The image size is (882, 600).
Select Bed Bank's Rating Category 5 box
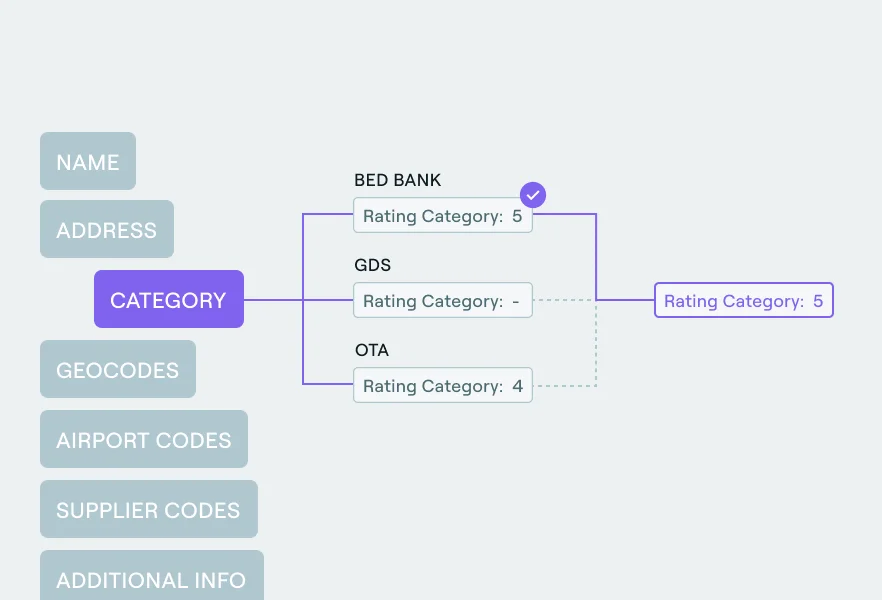[443, 216]
